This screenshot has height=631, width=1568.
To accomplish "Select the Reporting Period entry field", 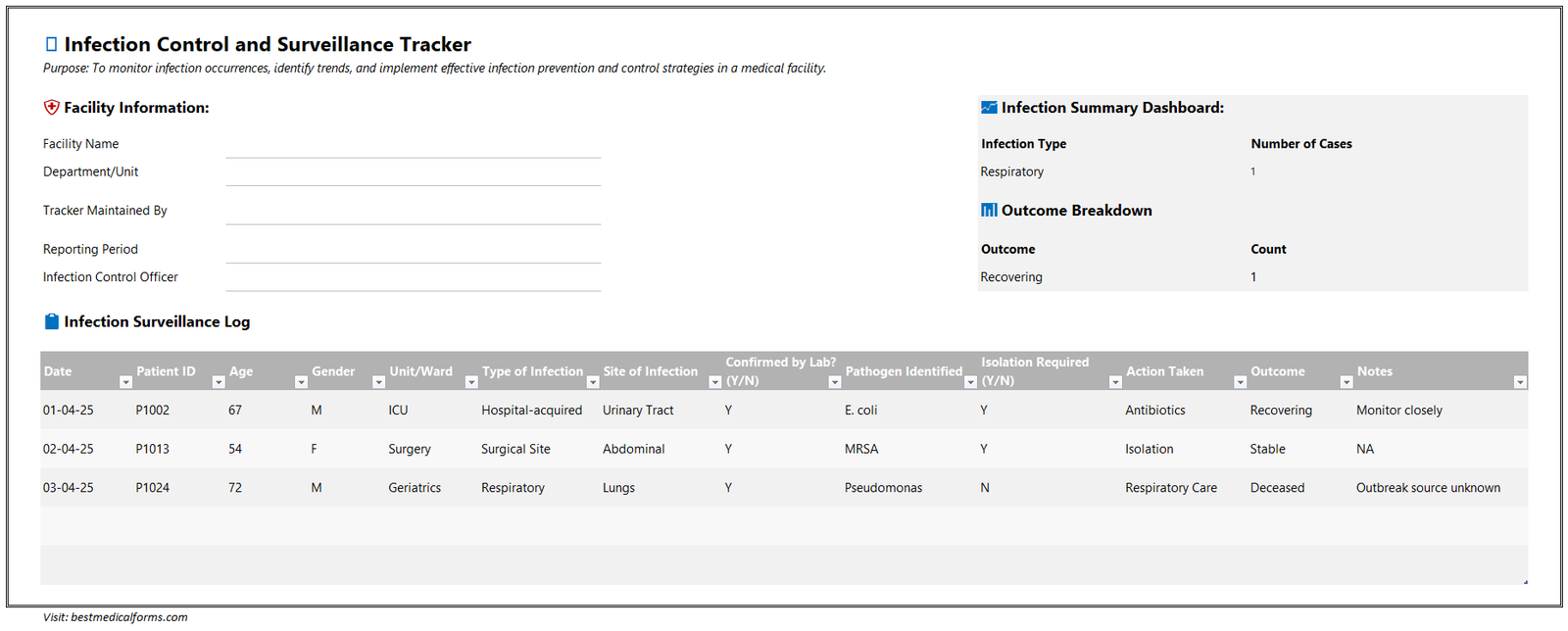I will 413,251.
